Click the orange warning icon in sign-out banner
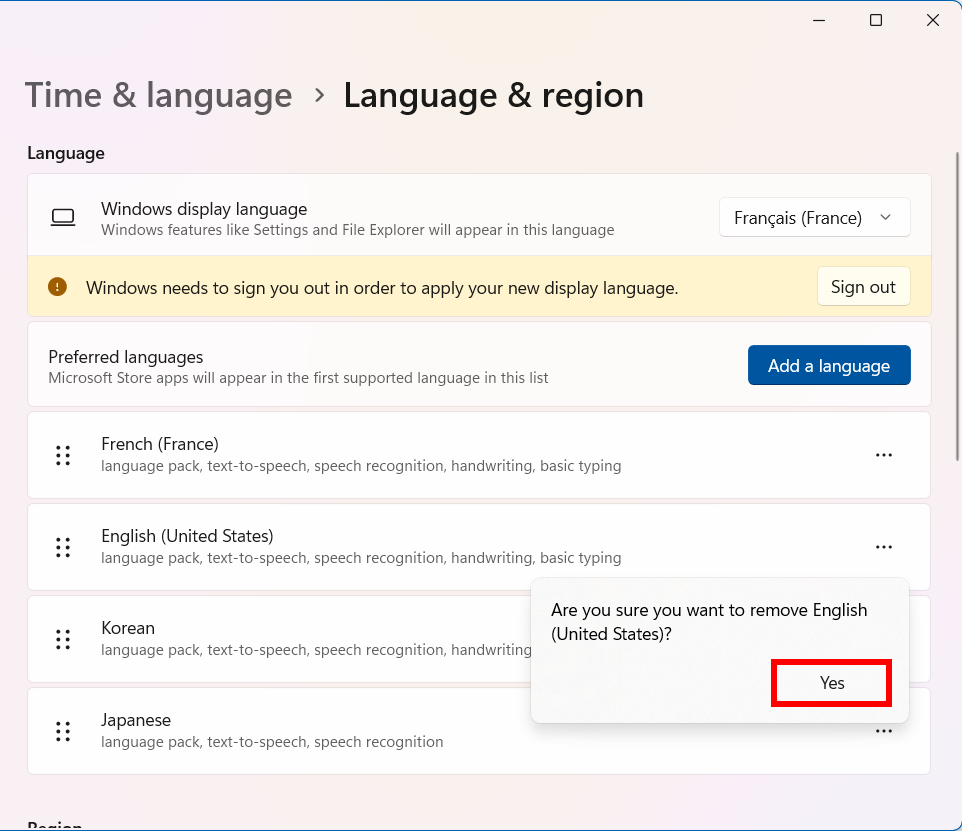The image size is (962, 831). click(x=58, y=287)
